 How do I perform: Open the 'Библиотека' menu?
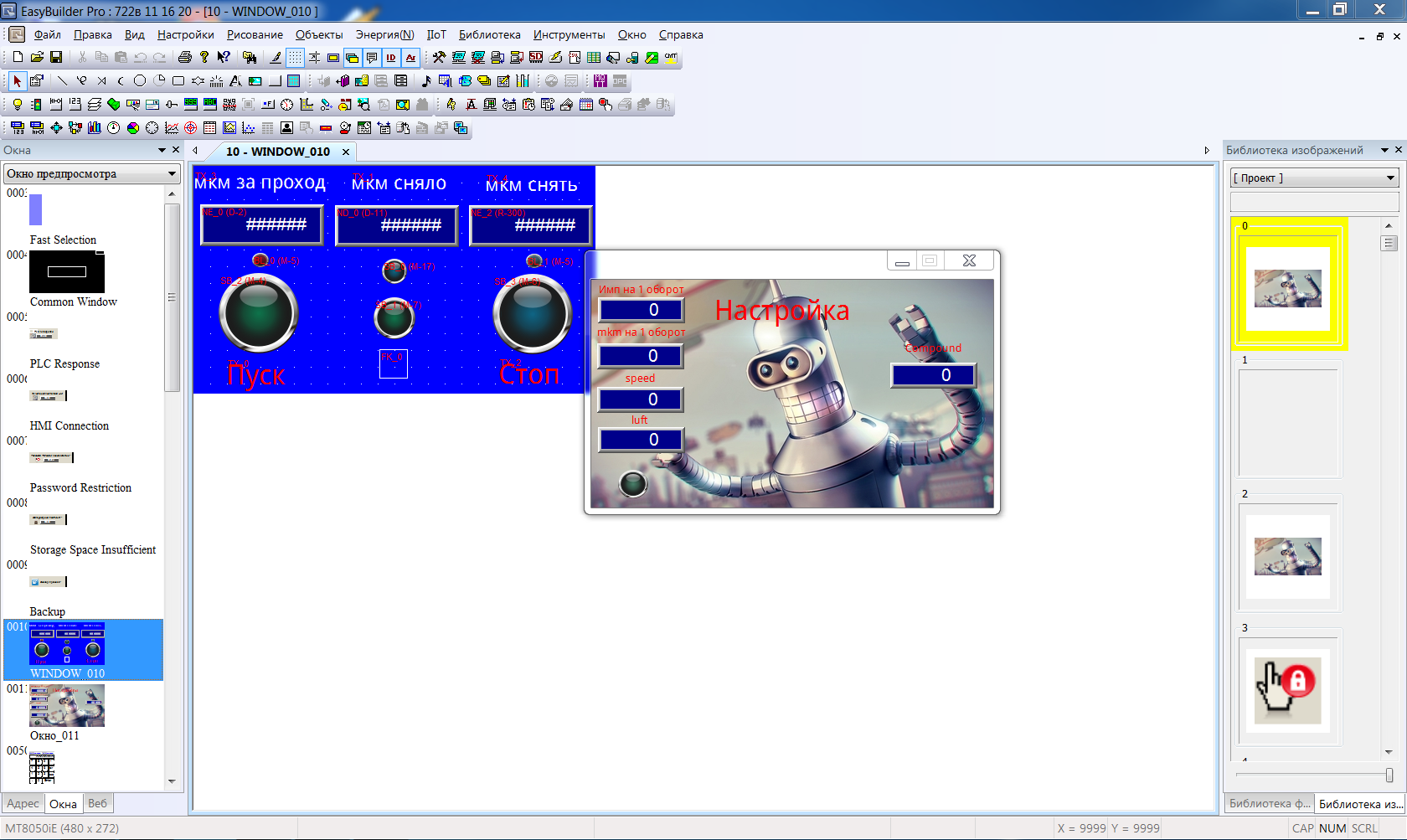(490, 34)
